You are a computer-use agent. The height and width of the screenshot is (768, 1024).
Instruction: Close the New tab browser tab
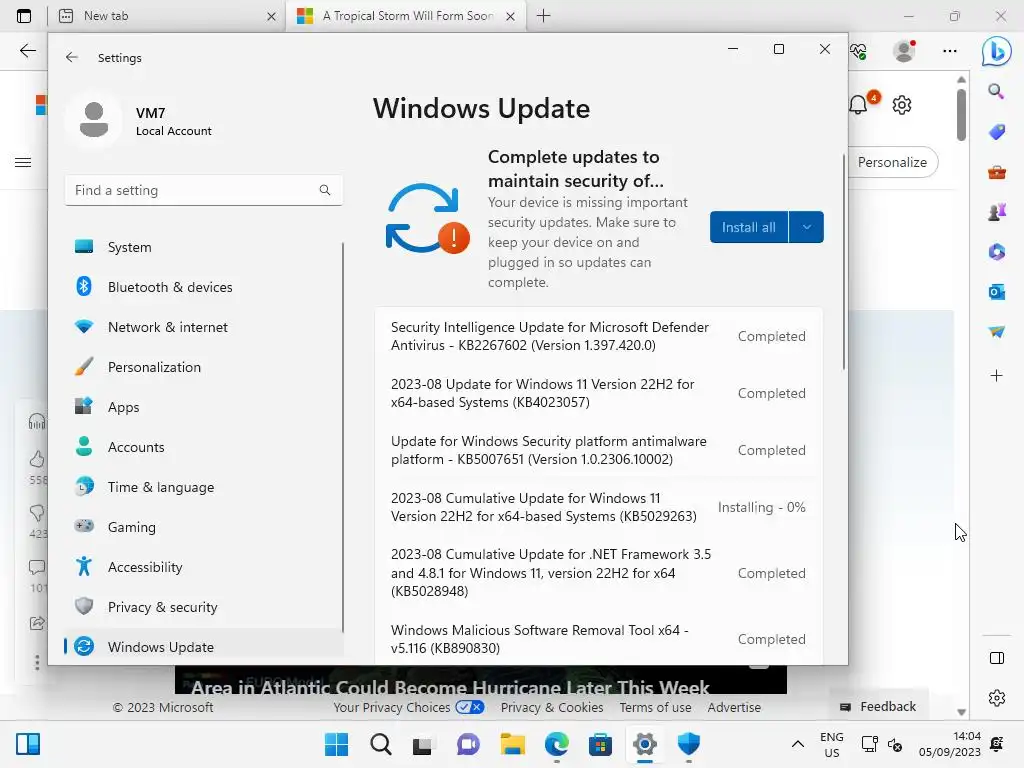271,16
